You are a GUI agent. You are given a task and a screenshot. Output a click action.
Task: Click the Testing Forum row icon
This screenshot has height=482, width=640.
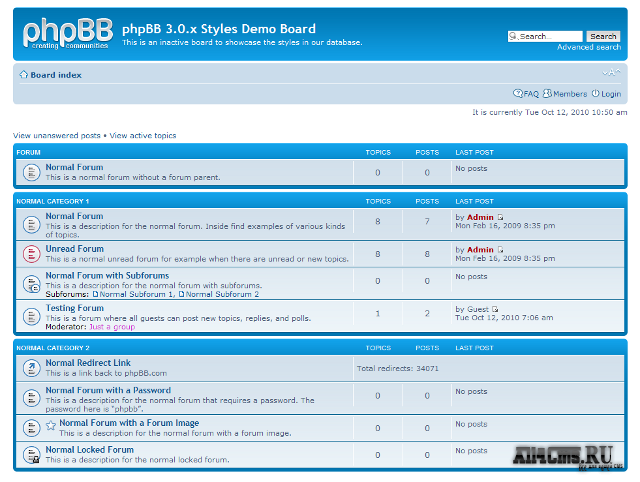(31, 316)
